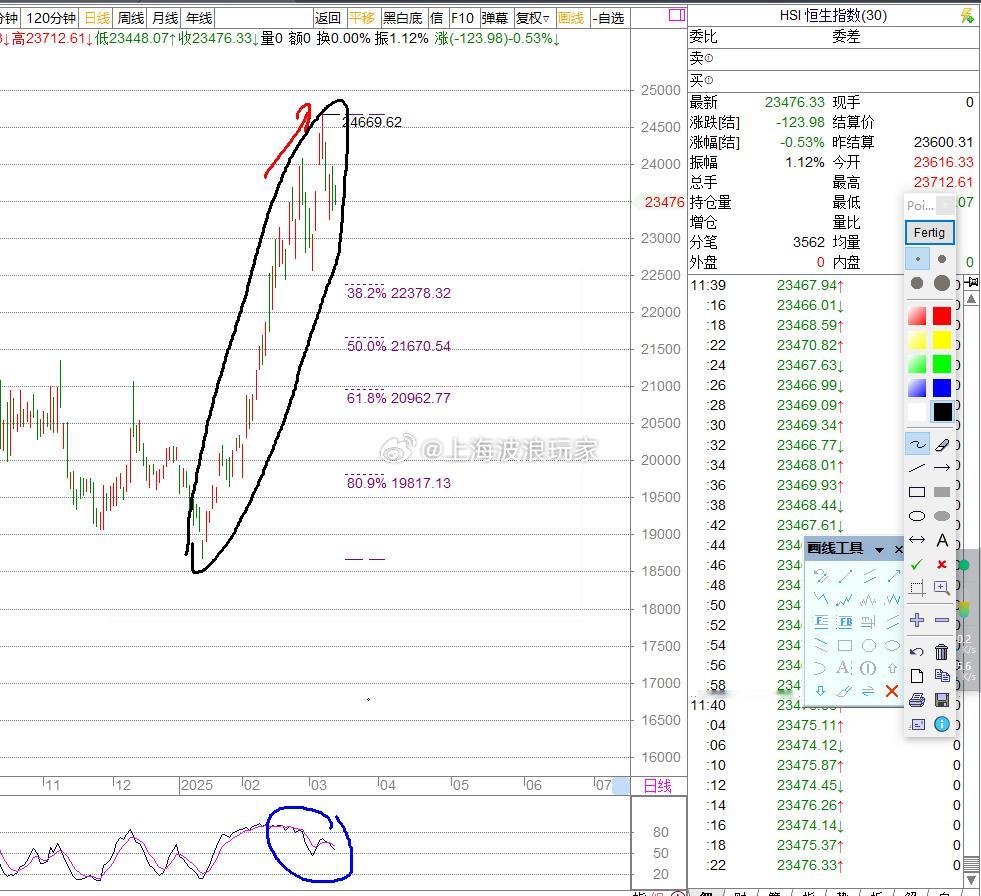Screen dimensions: 981x896
Task: Choose rectangle shape in 画线工具 panel
Action: (x=845, y=645)
